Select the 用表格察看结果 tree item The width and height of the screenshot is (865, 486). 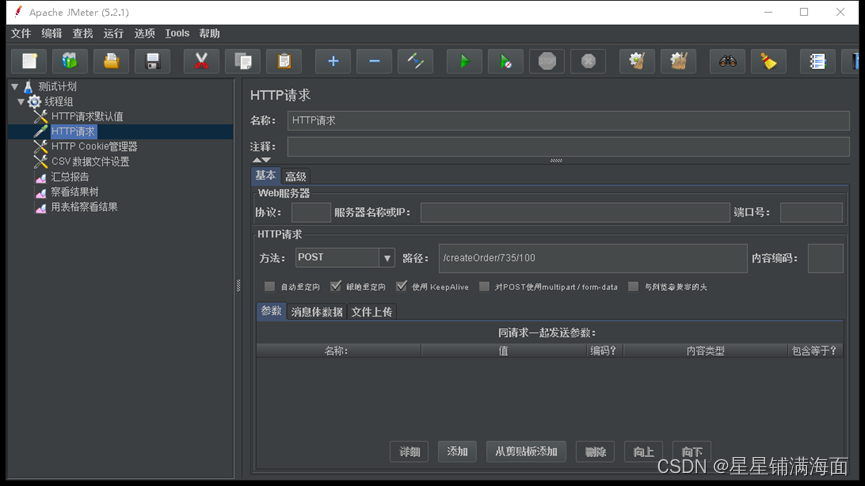pos(84,207)
